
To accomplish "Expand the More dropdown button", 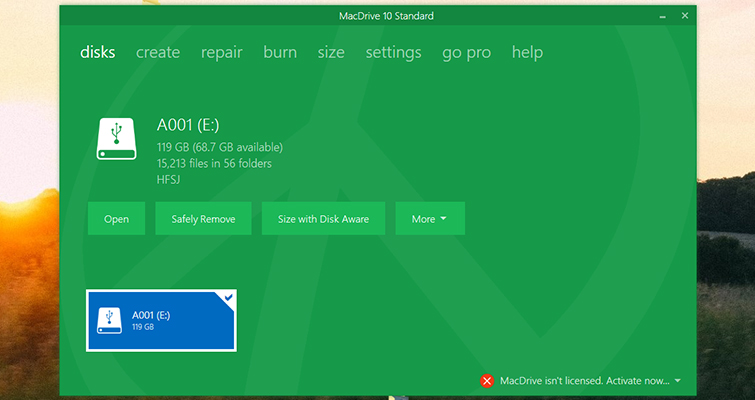I will tap(430, 219).
